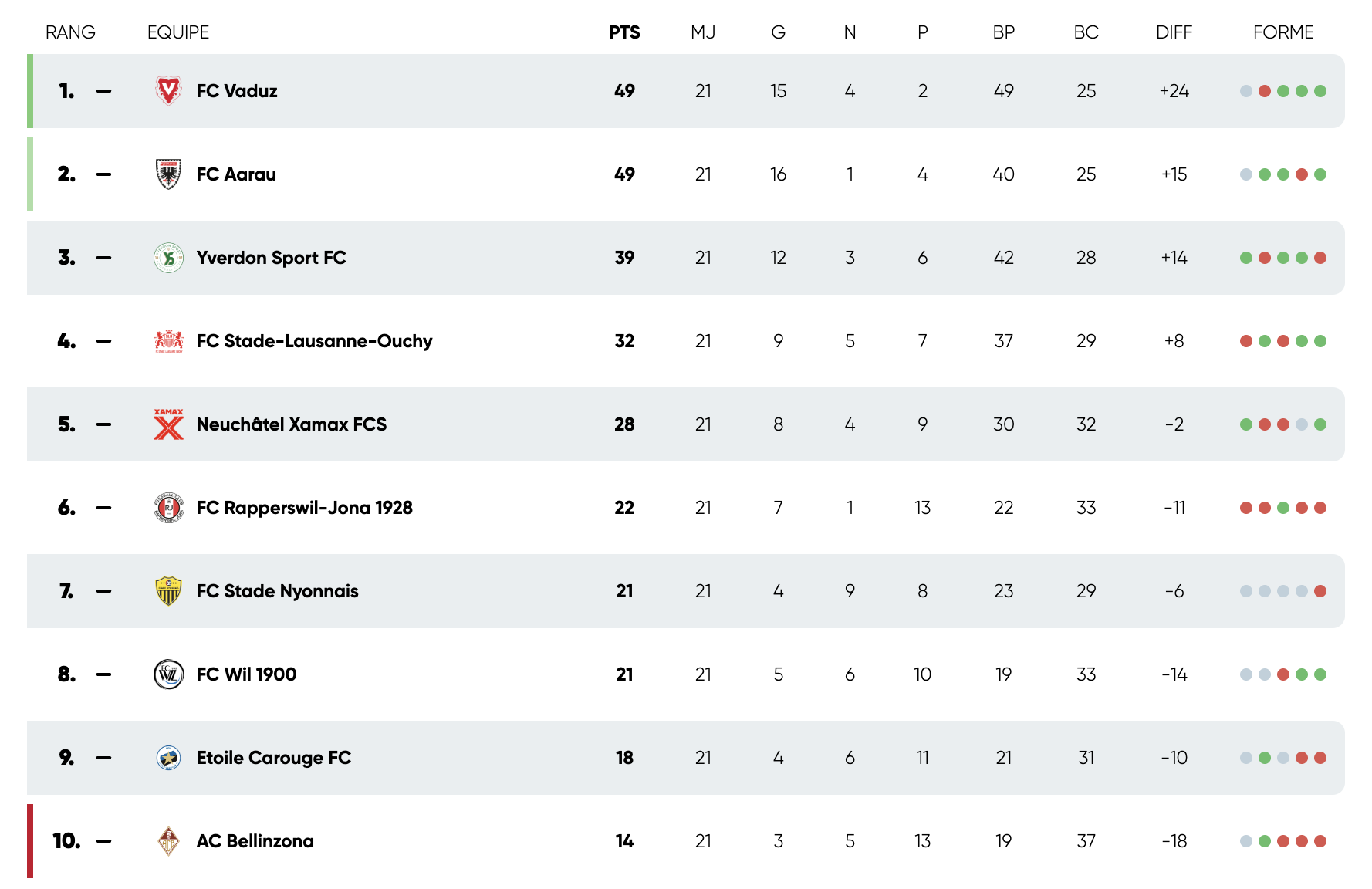Click the Etoile Carouge FC badge
This screenshot has height=889, width=1372.
click(168, 758)
